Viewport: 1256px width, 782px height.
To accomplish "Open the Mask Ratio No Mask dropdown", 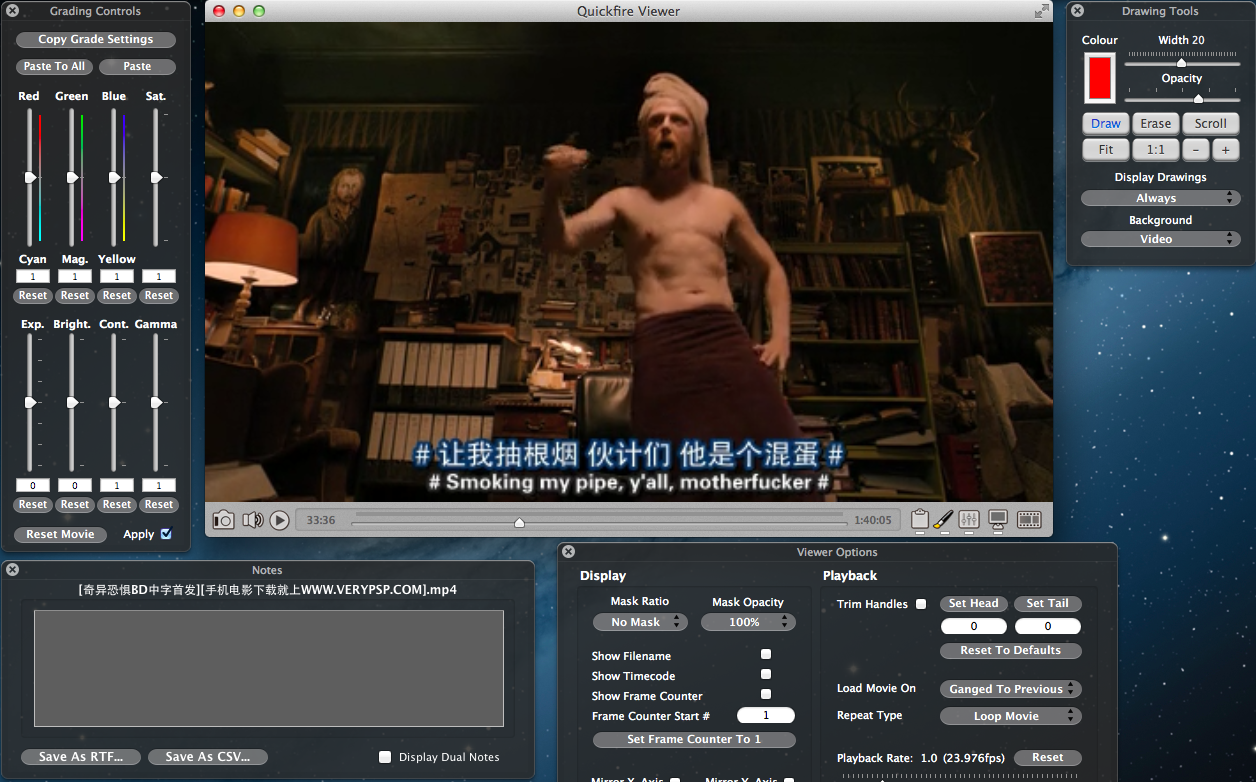I will [x=640, y=622].
